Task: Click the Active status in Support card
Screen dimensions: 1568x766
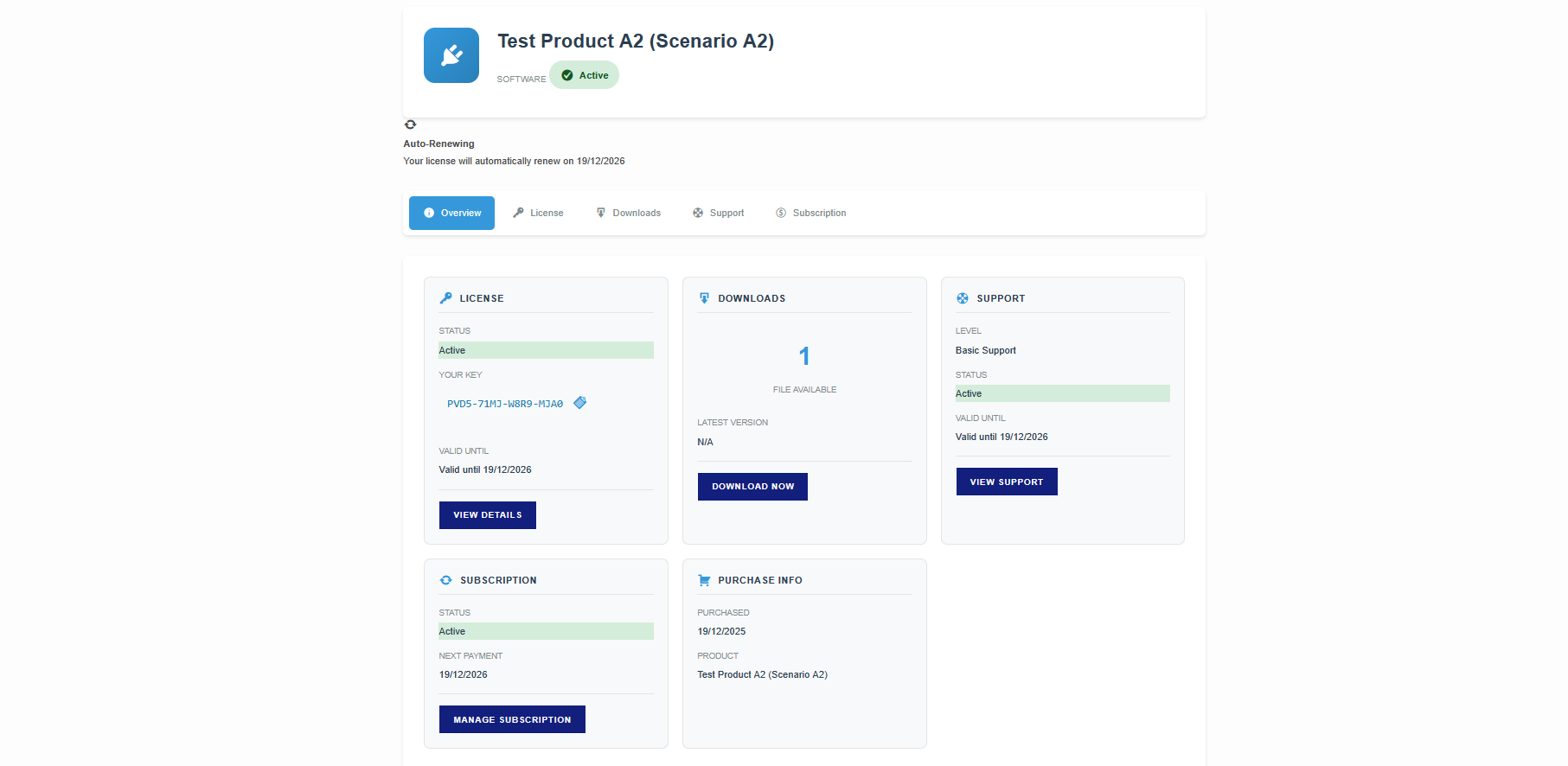Action: (1062, 393)
